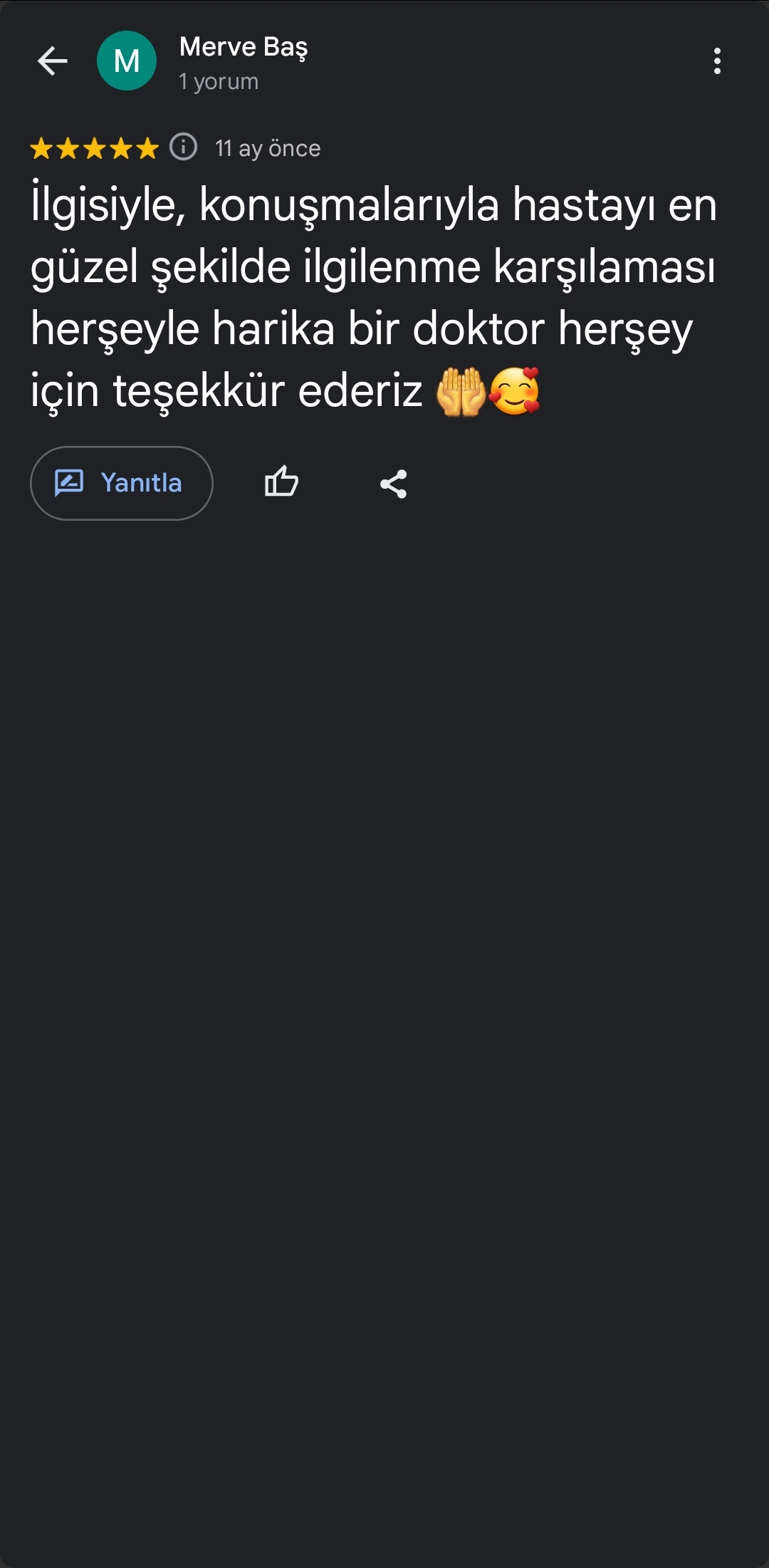Tap the '11 ay önce' timestamp
The width and height of the screenshot is (769, 1568).
click(268, 148)
